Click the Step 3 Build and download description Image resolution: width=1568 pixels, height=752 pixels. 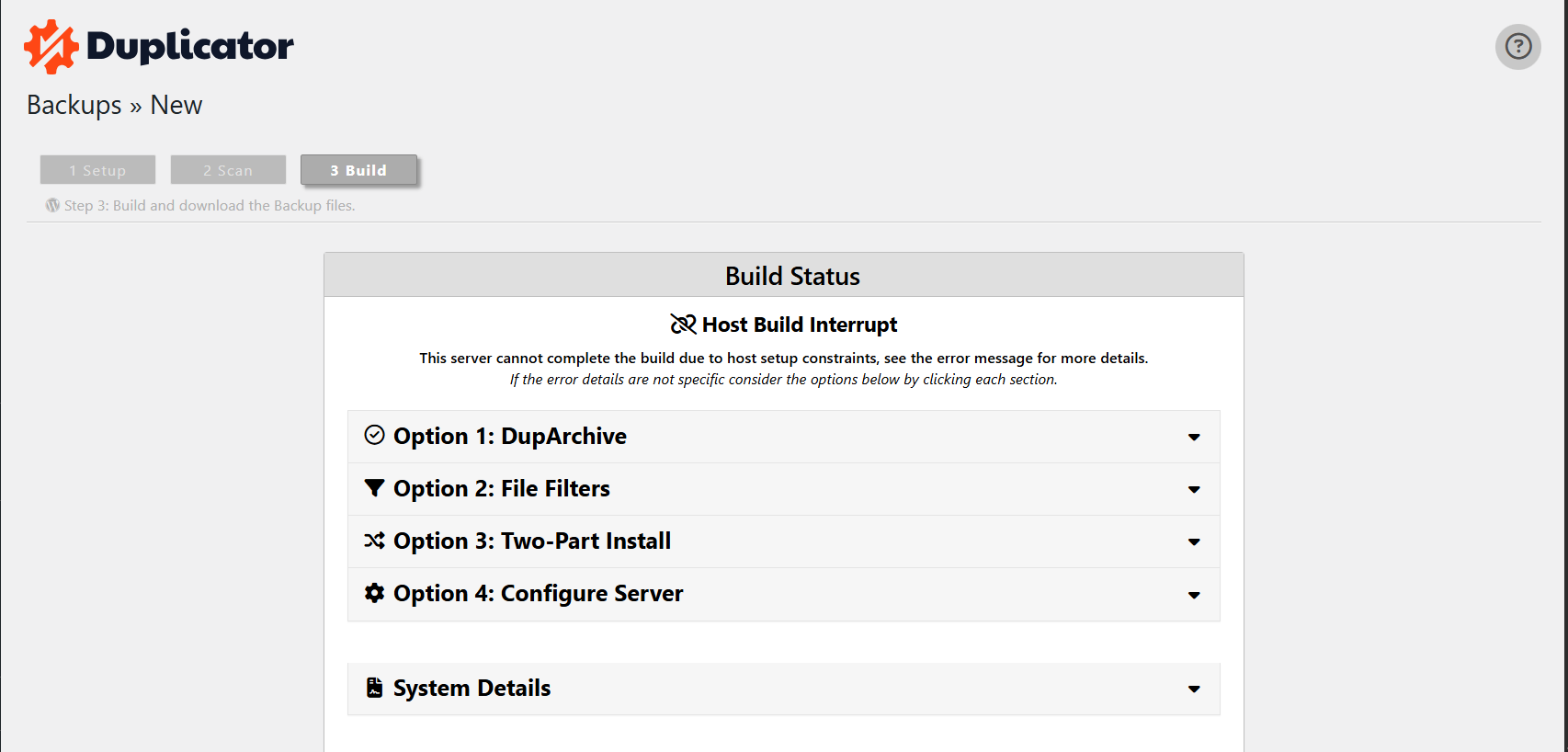pos(210,205)
